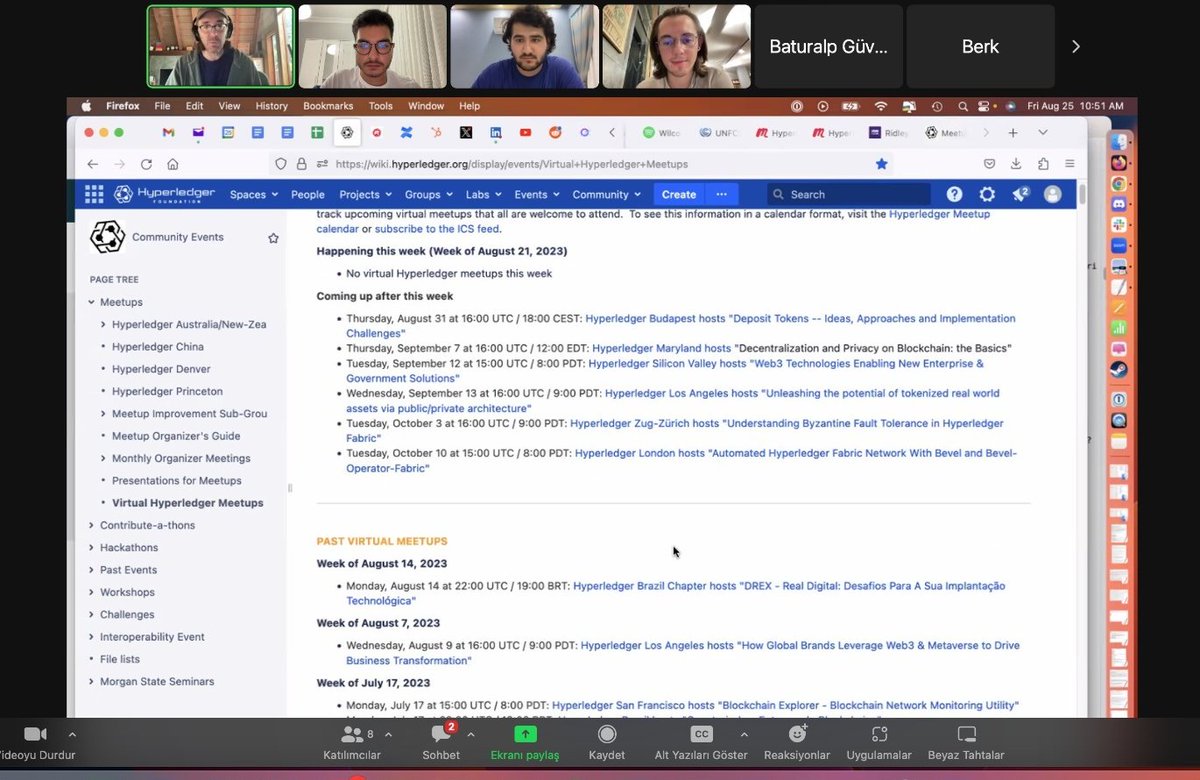This screenshot has height=780, width=1200.
Task: Collapse the Meetups tree node
Action: click(x=91, y=302)
